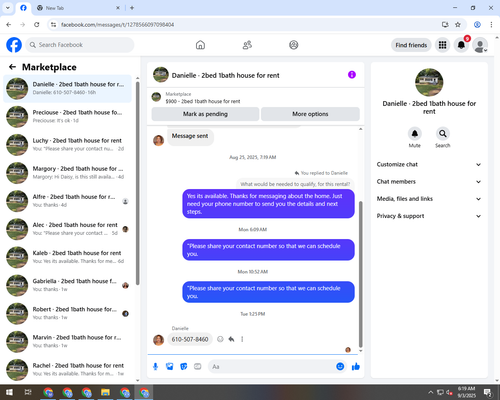500x400 pixels.
Task: Click chat header title Danielle listing
Action: 225,75
